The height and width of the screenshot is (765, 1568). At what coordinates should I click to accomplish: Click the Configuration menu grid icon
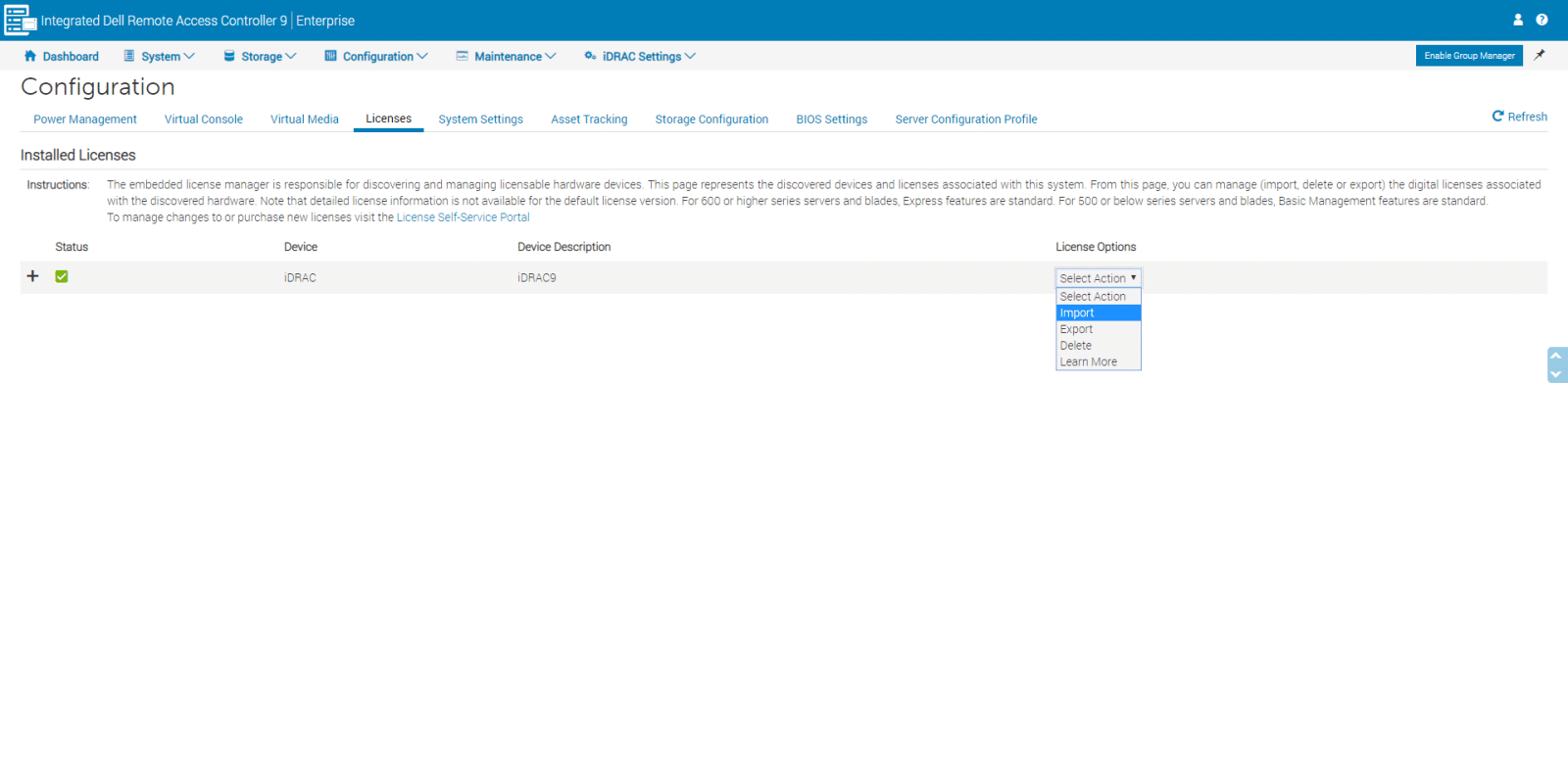[330, 56]
